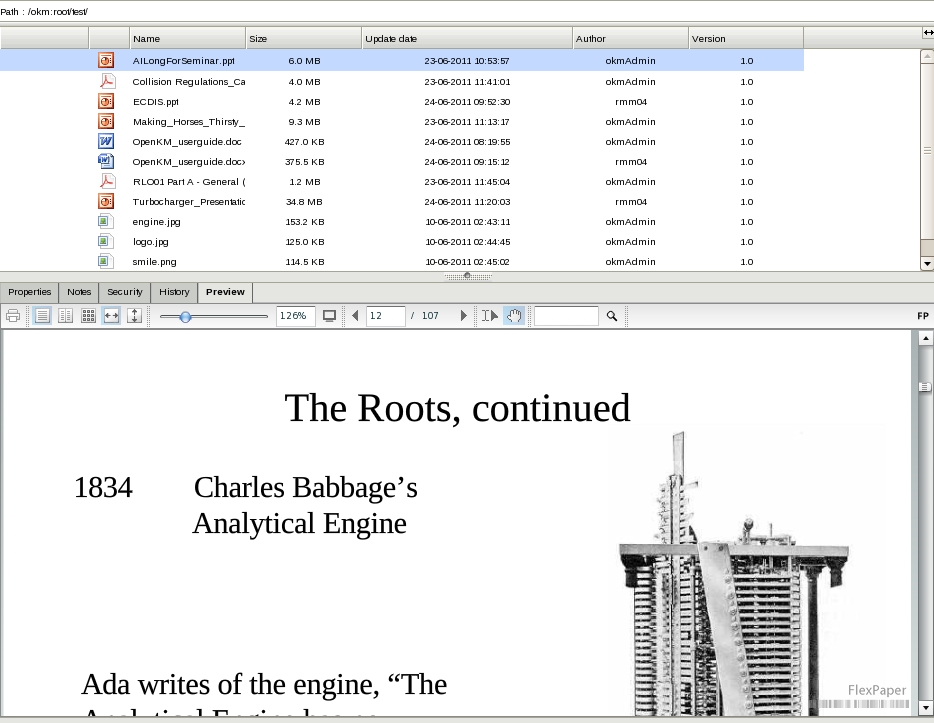934x723 pixels.
Task: Collapse the file list with the divider handle
Action: [x=466, y=275]
